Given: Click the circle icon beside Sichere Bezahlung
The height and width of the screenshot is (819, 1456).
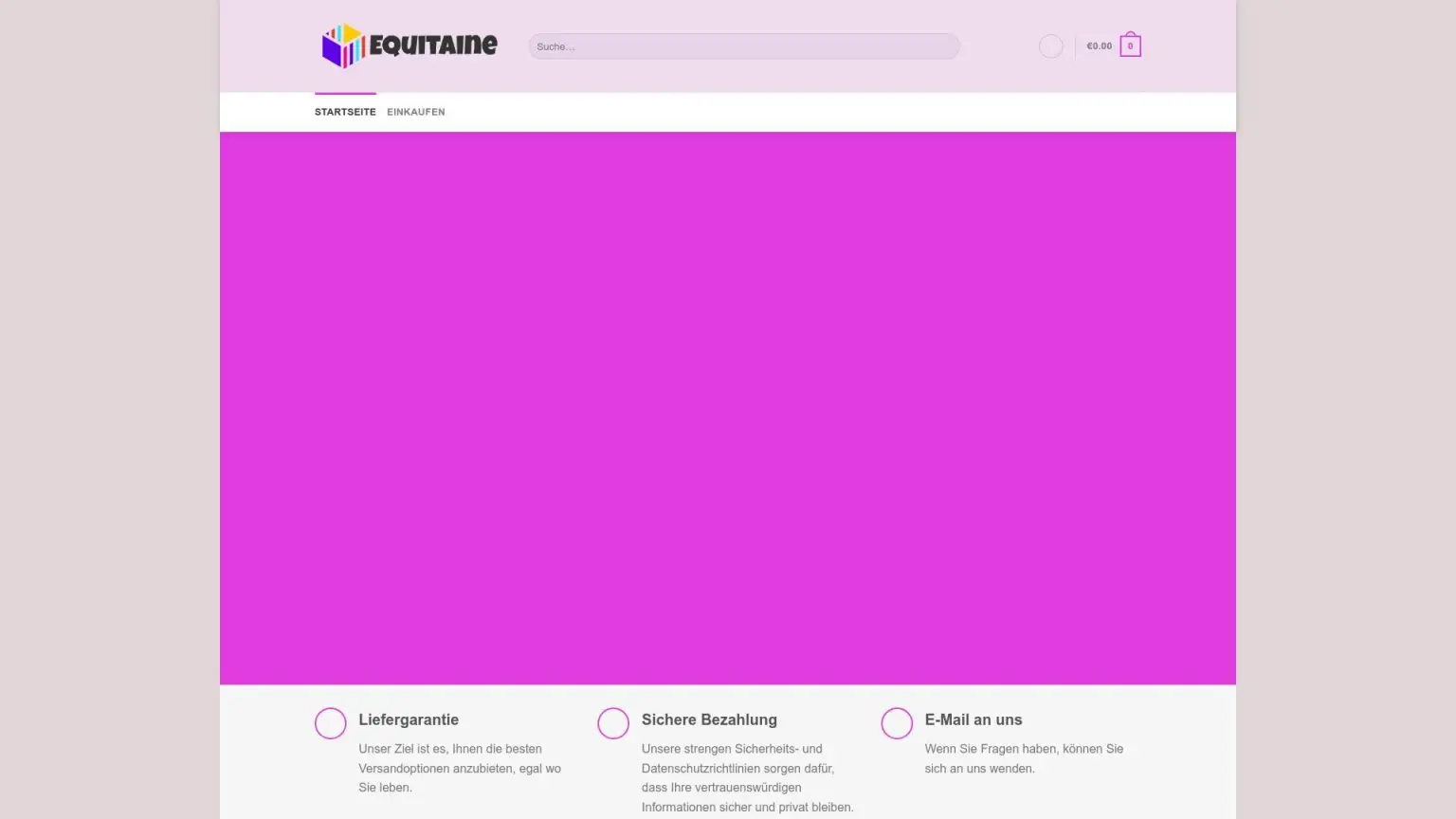Looking at the screenshot, I should click(x=613, y=723).
